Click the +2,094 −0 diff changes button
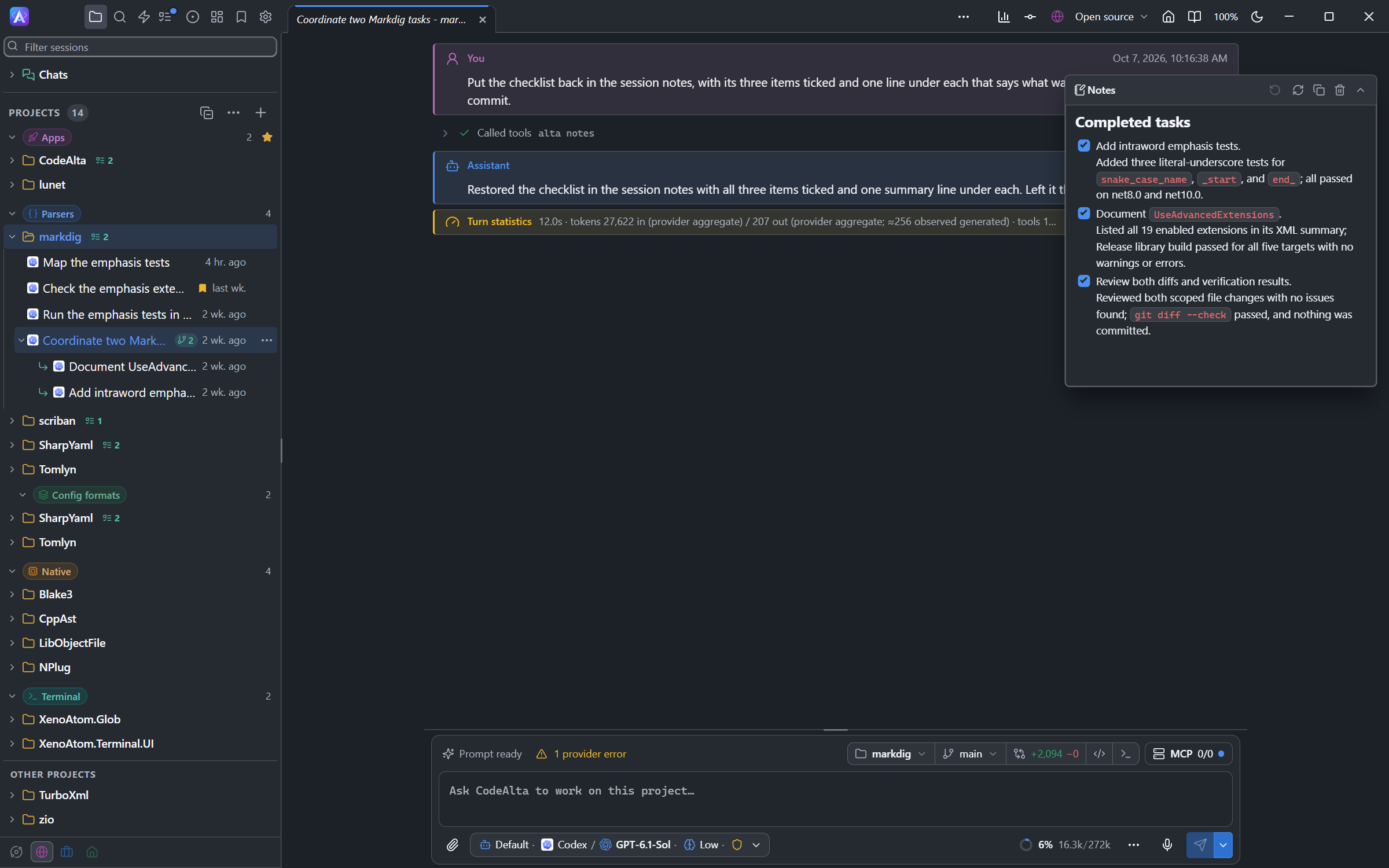This screenshot has height=868, width=1389. click(1046, 754)
